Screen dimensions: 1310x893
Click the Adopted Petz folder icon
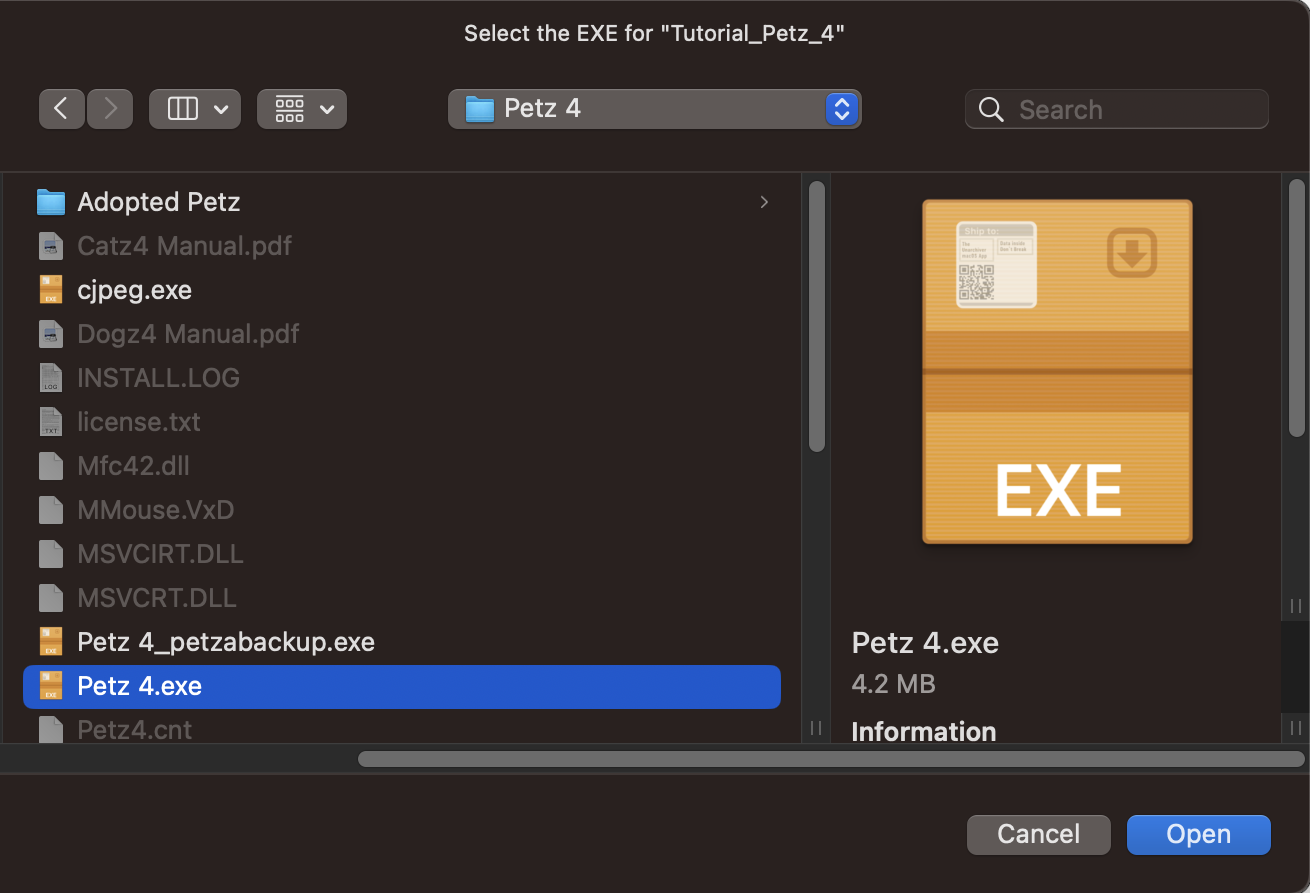[x=51, y=202]
